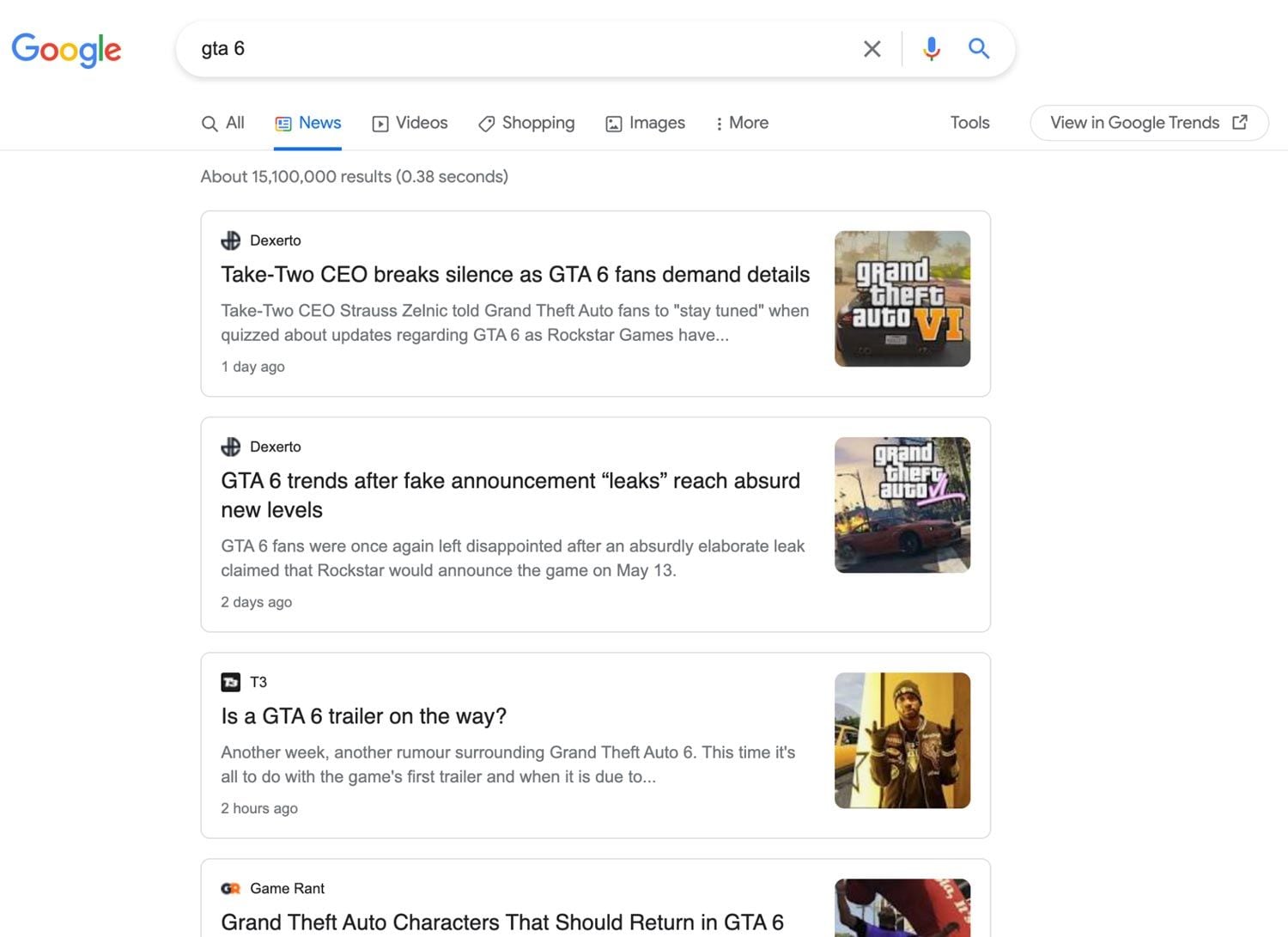The height and width of the screenshot is (937, 1288).
Task: Open the Shopping tab
Action: 526,123
